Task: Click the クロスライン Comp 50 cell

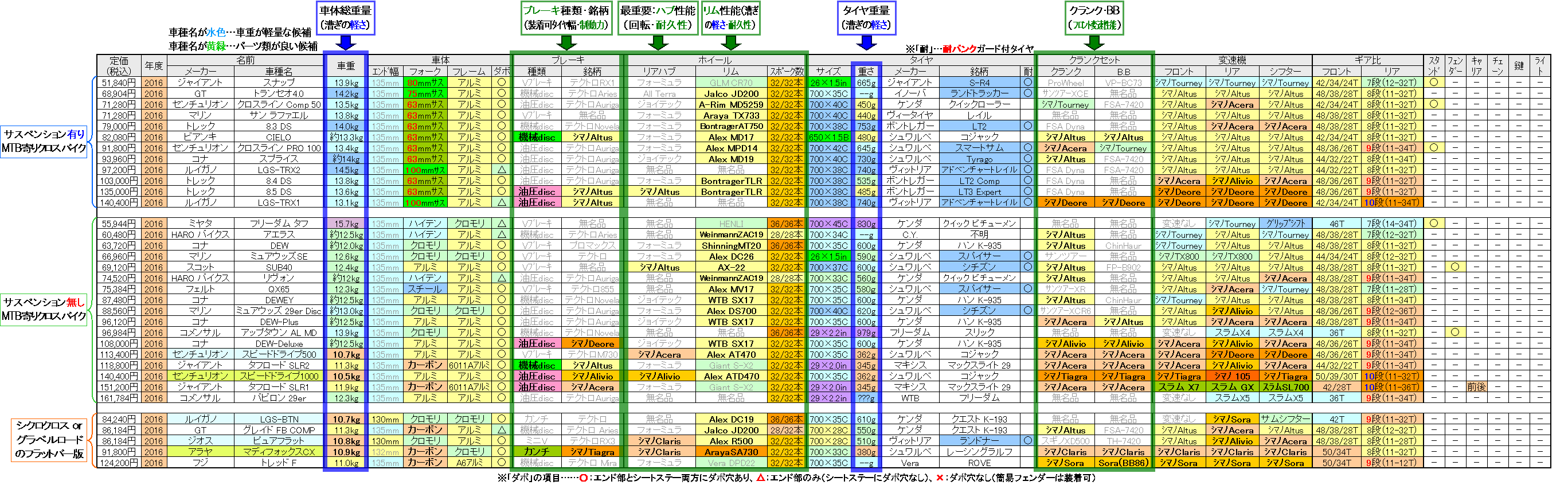Action: 279,105
